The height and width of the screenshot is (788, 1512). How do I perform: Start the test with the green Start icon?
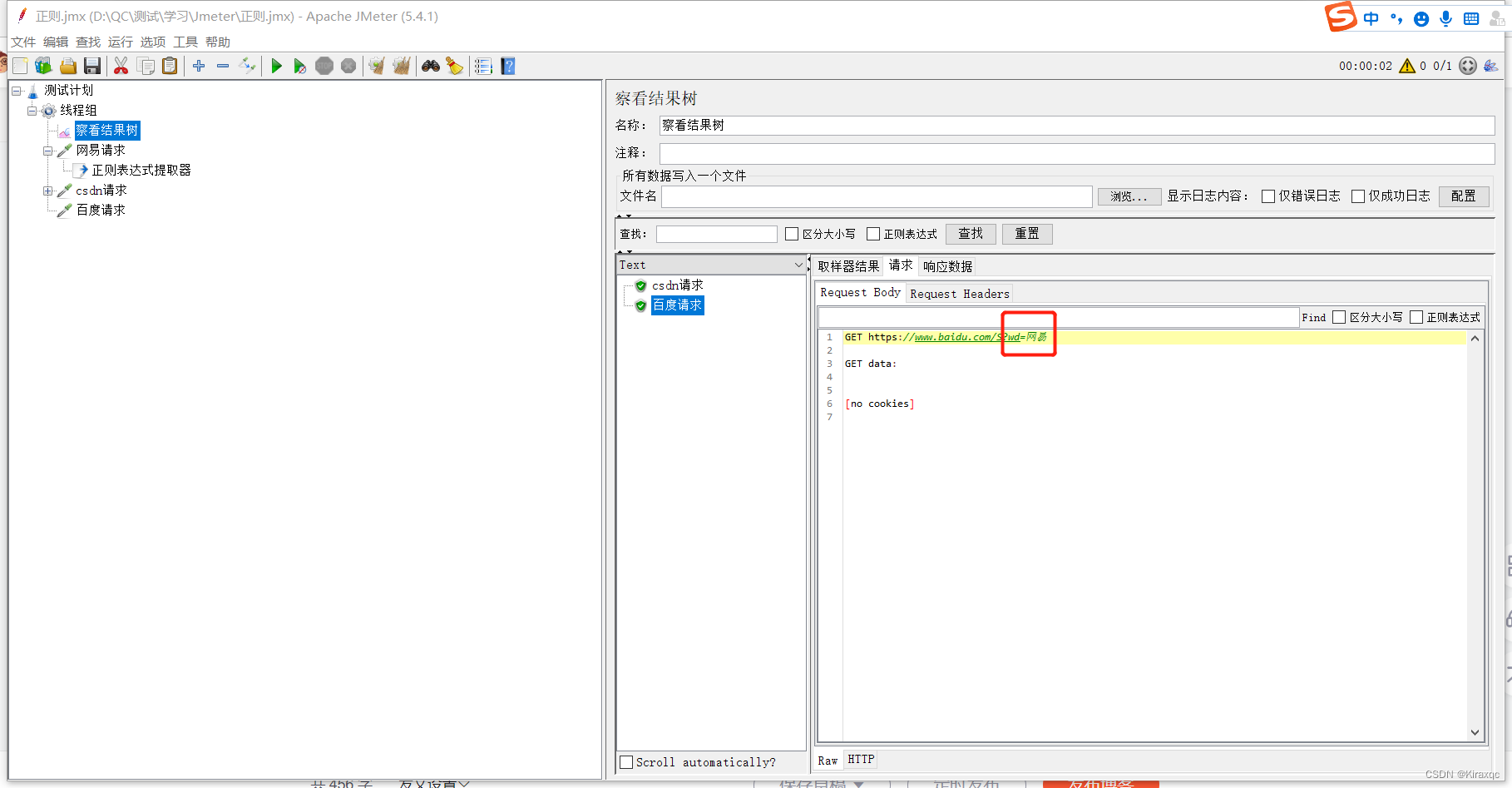(x=276, y=66)
